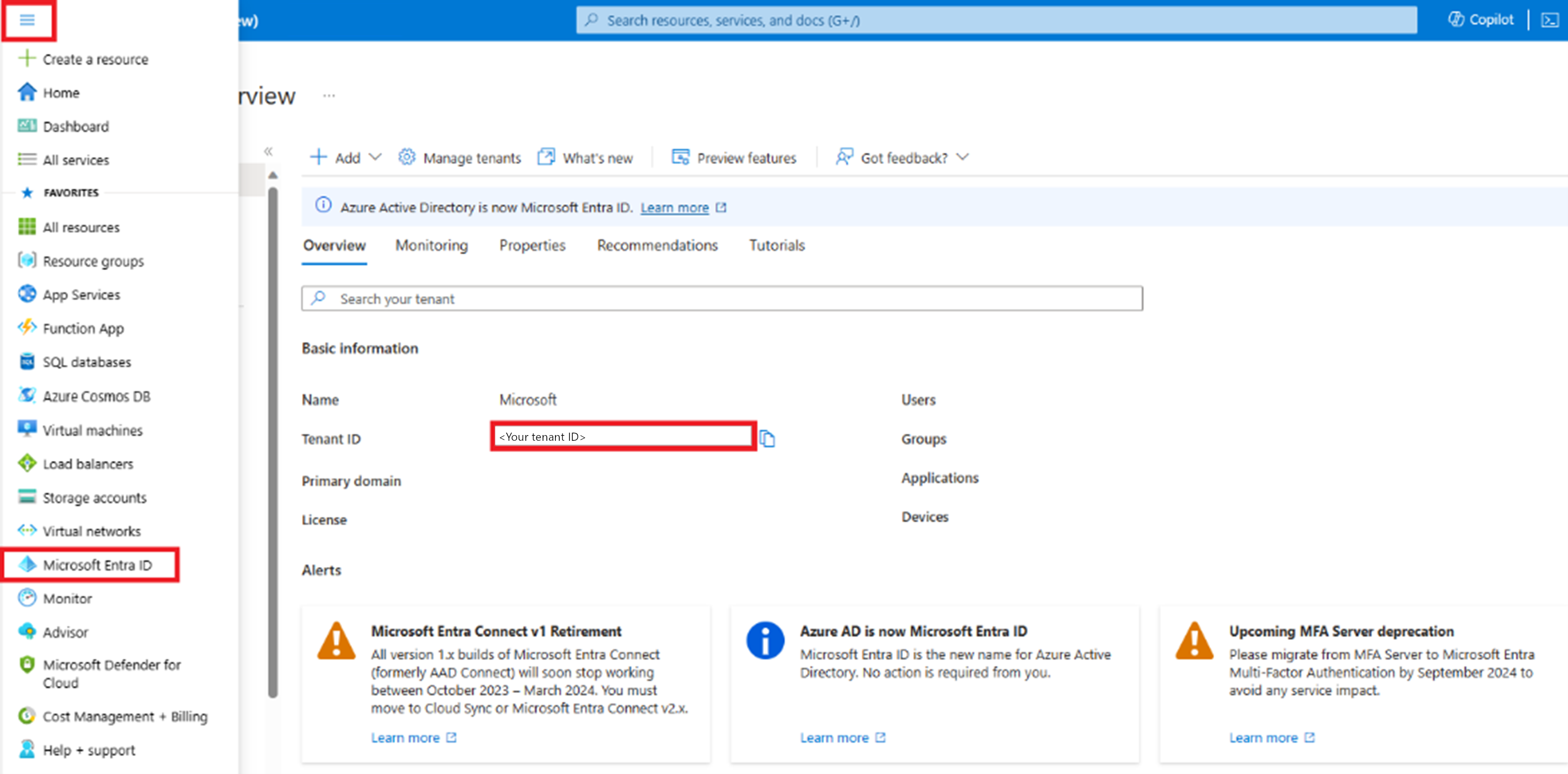Click the Microsoft tenant name value
1568x774 pixels.
(x=528, y=399)
